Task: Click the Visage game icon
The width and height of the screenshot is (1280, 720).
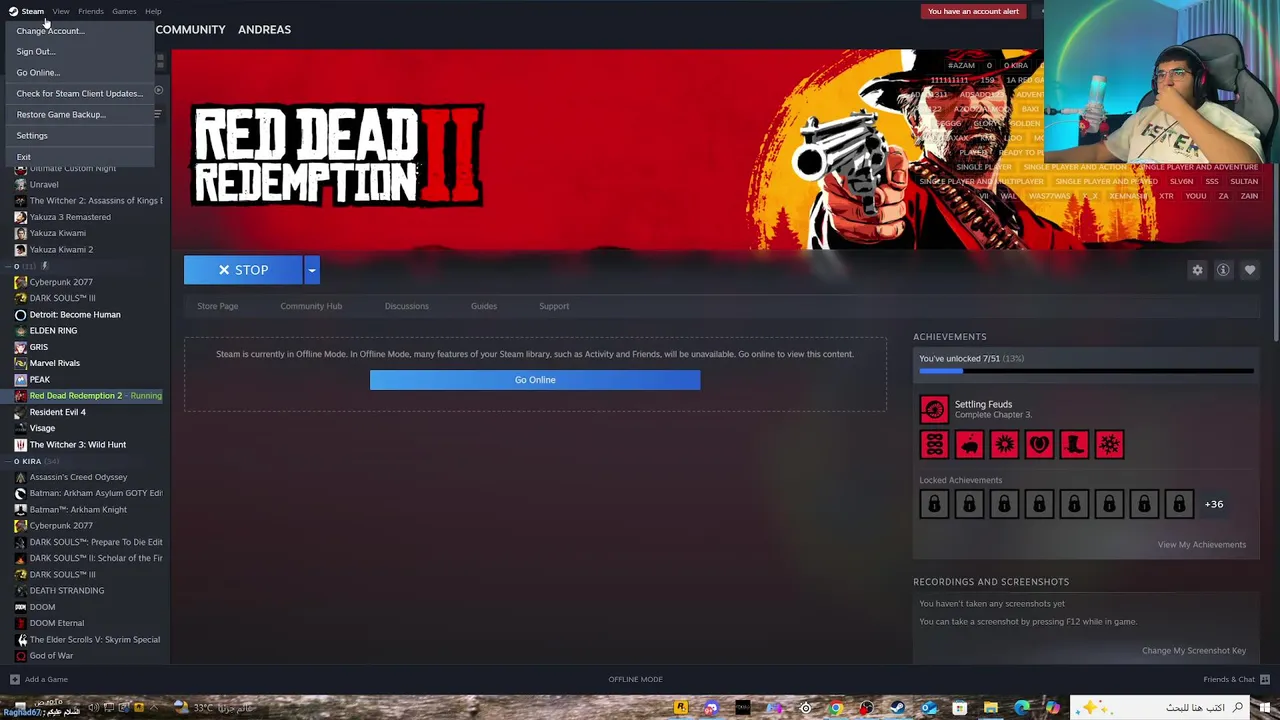Action: click(x=20, y=428)
